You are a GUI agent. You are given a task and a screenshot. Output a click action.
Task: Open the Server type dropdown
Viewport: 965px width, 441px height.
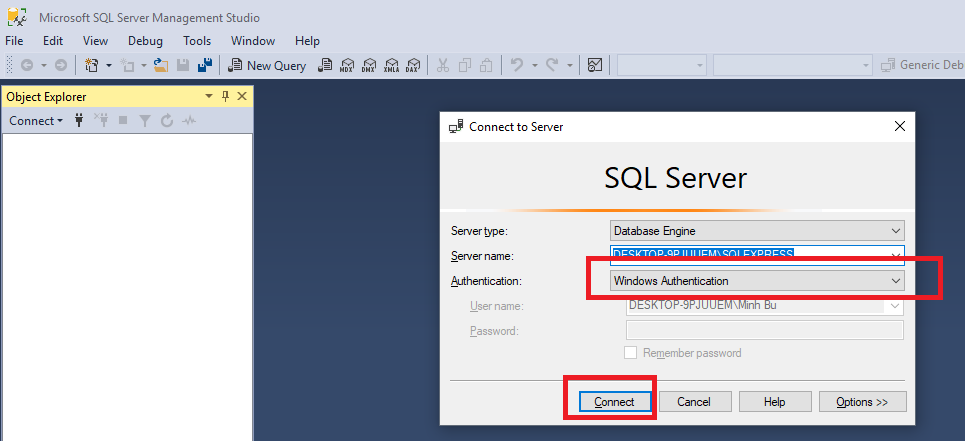[x=757, y=231]
